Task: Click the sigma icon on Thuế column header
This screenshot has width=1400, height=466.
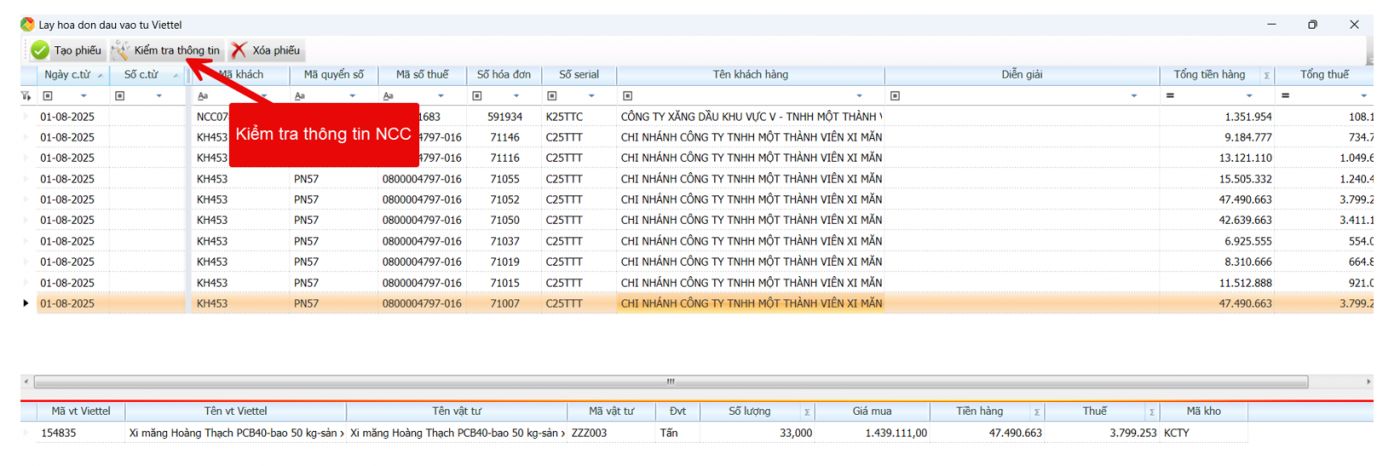Action: coord(1152,412)
